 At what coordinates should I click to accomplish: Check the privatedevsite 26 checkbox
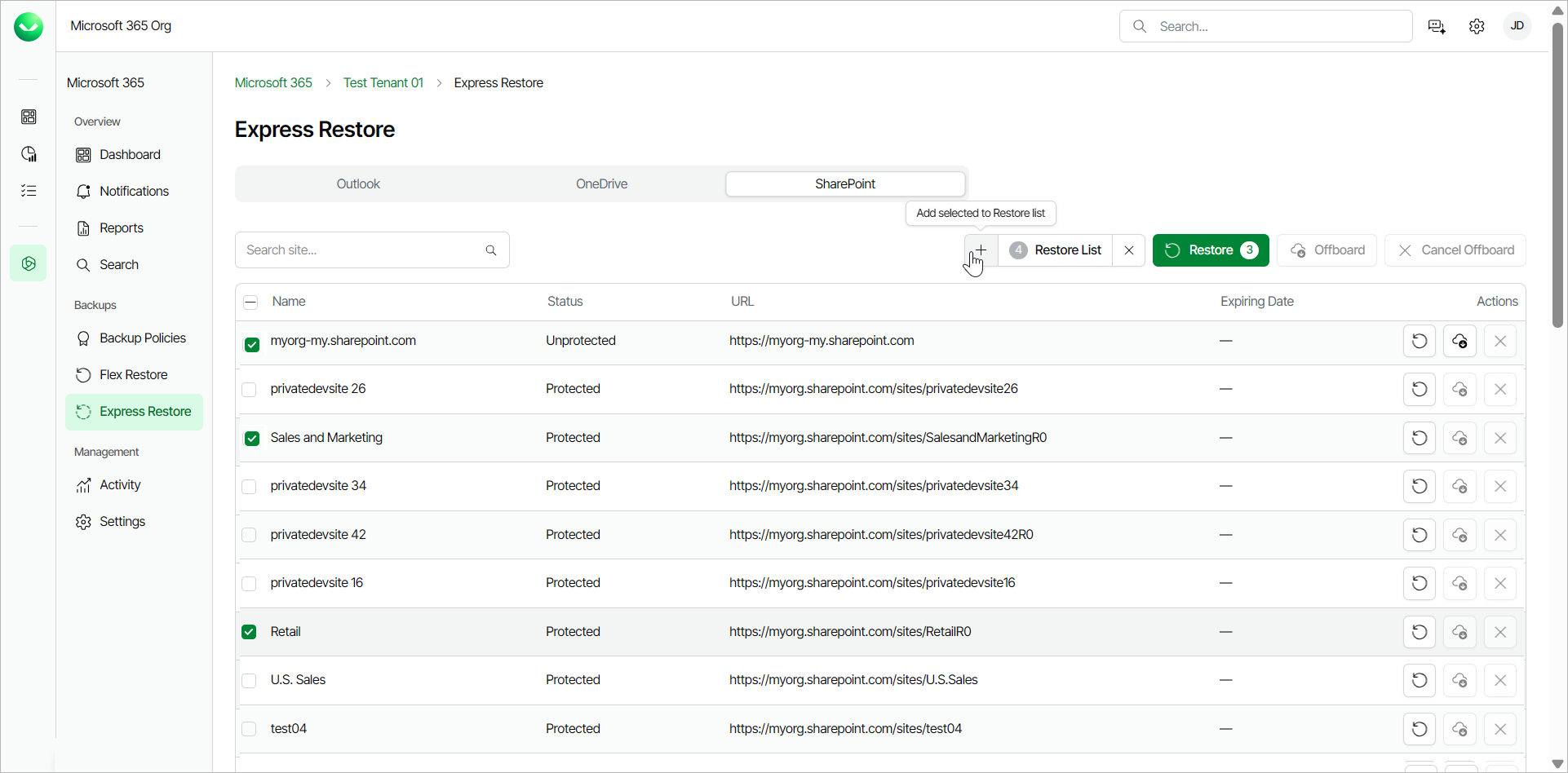pyautogui.click(x=249, y=390)
